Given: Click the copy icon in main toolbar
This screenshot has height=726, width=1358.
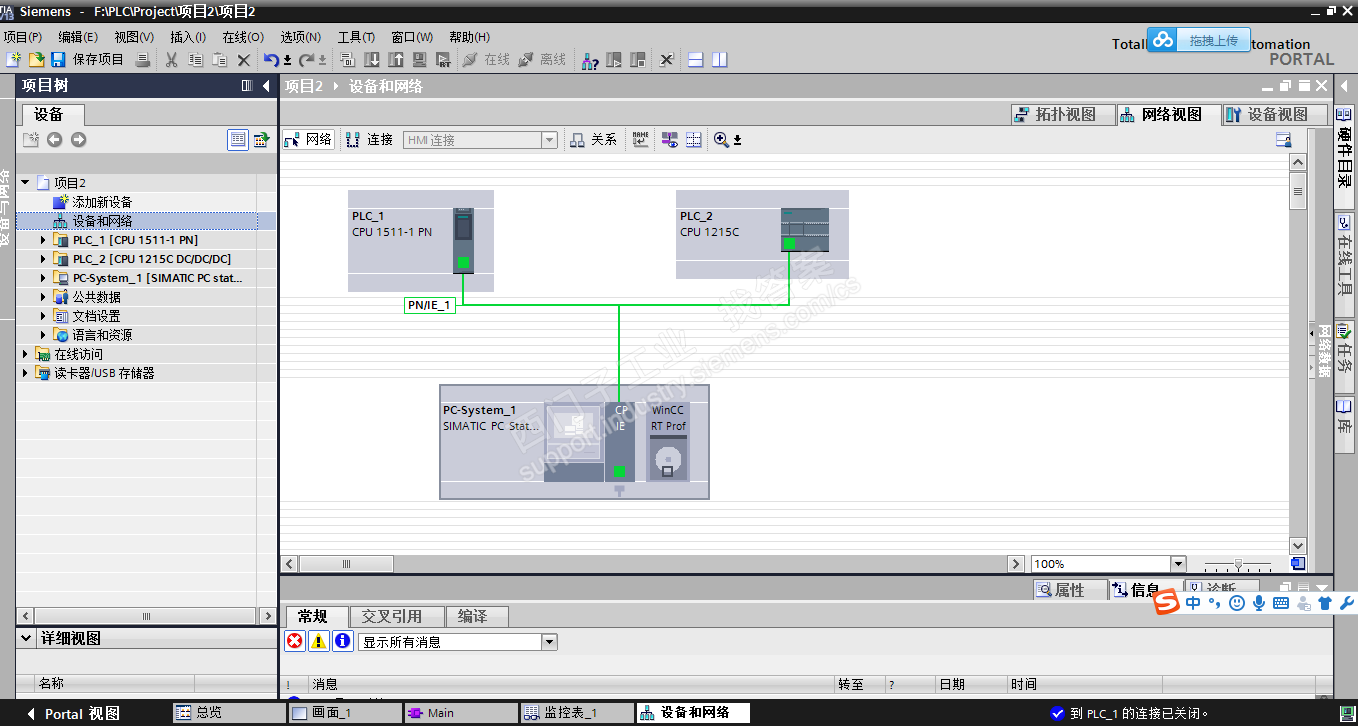Looking at the screenshot, I should pyautogui.click(x=195, y=60).
